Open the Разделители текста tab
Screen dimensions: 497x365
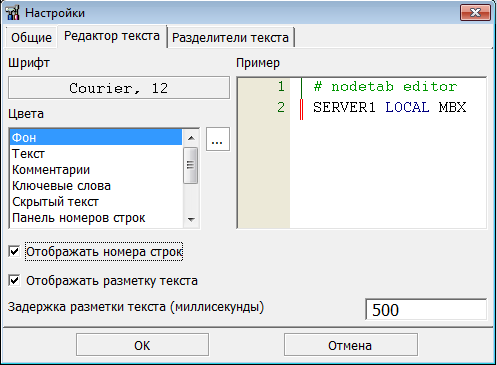coord(230,37)
